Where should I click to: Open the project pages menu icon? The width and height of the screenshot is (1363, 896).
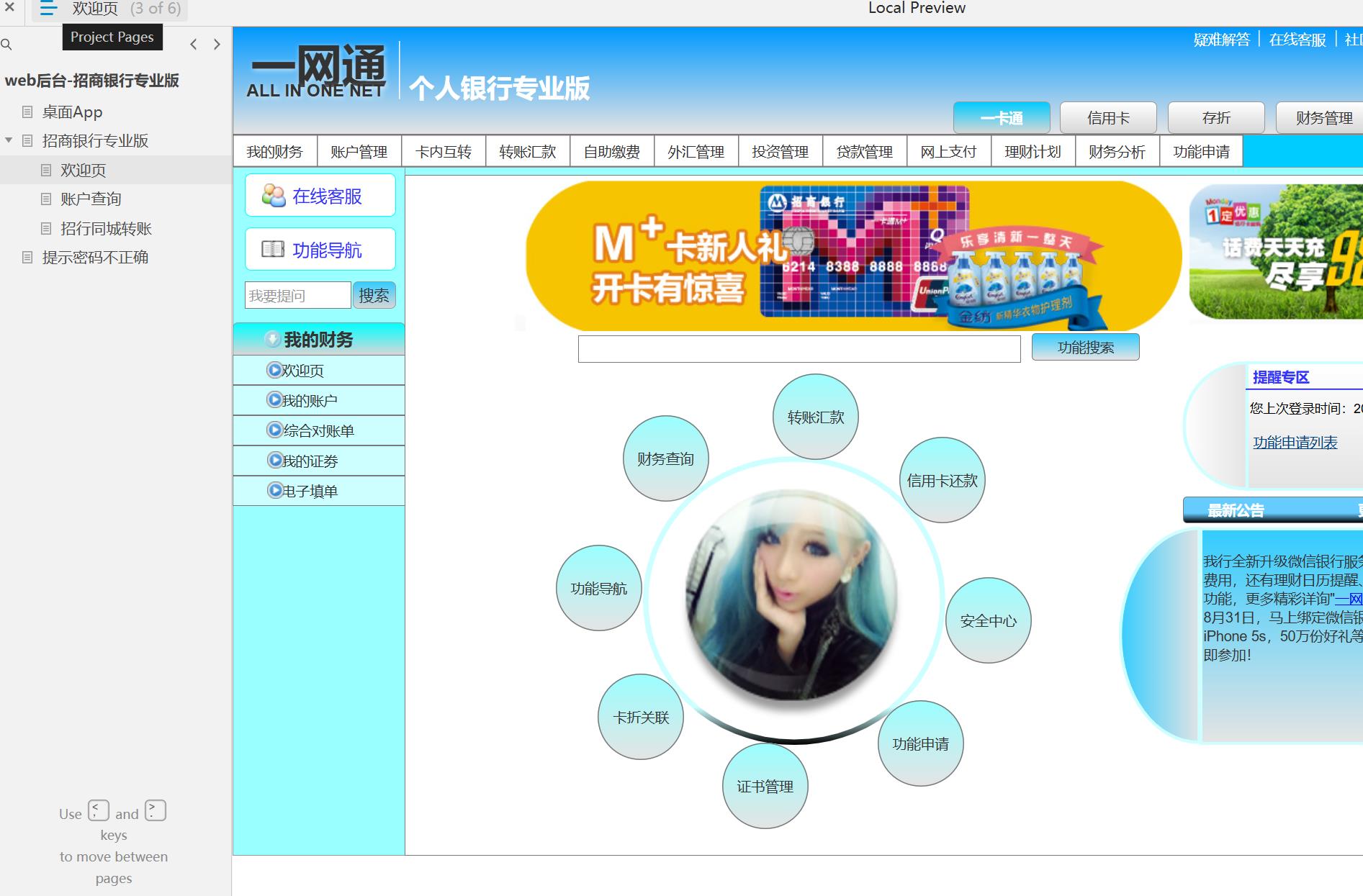click(x=48, y=9)
